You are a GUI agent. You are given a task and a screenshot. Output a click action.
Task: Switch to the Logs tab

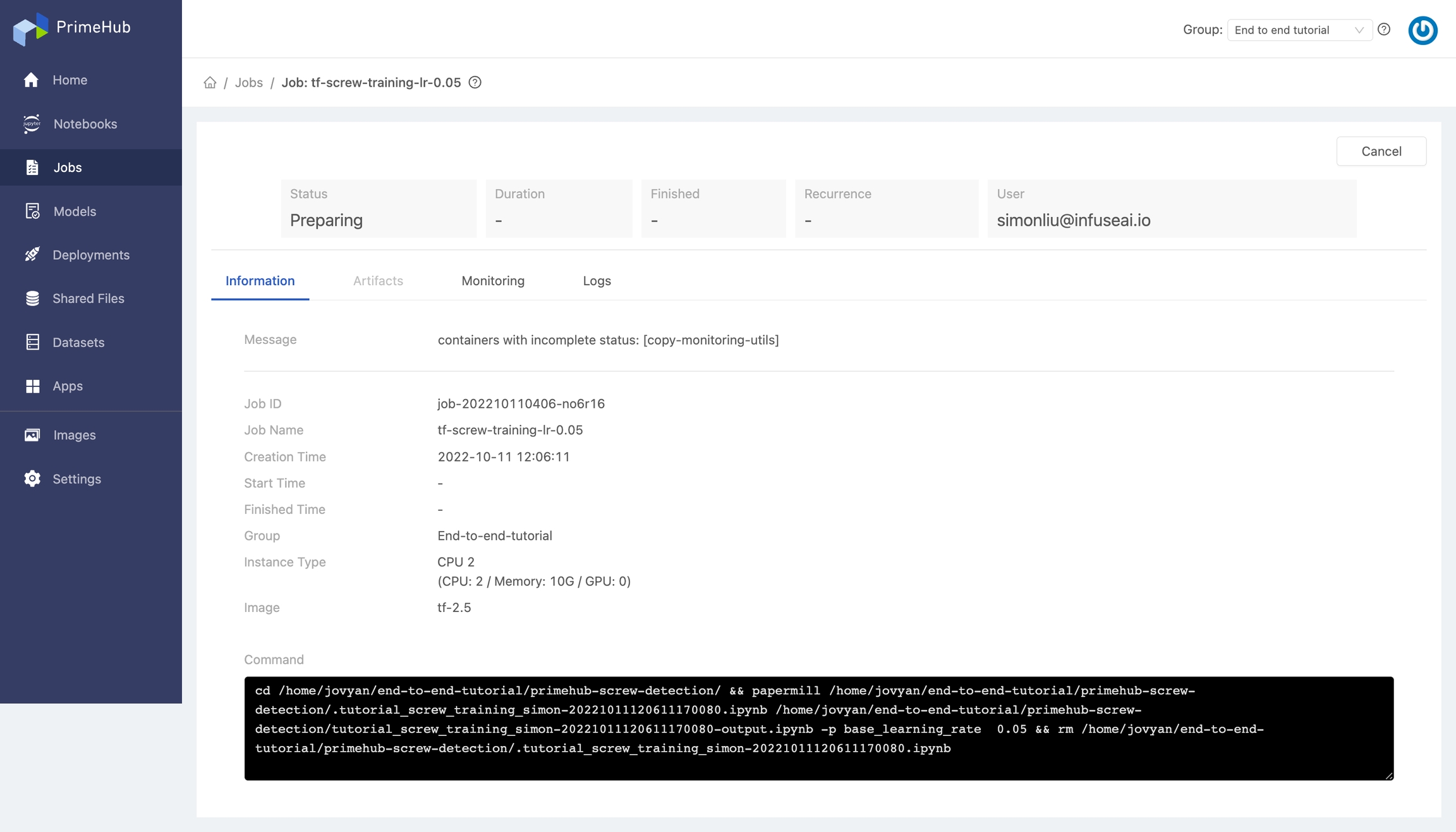[x=597, y=281]
